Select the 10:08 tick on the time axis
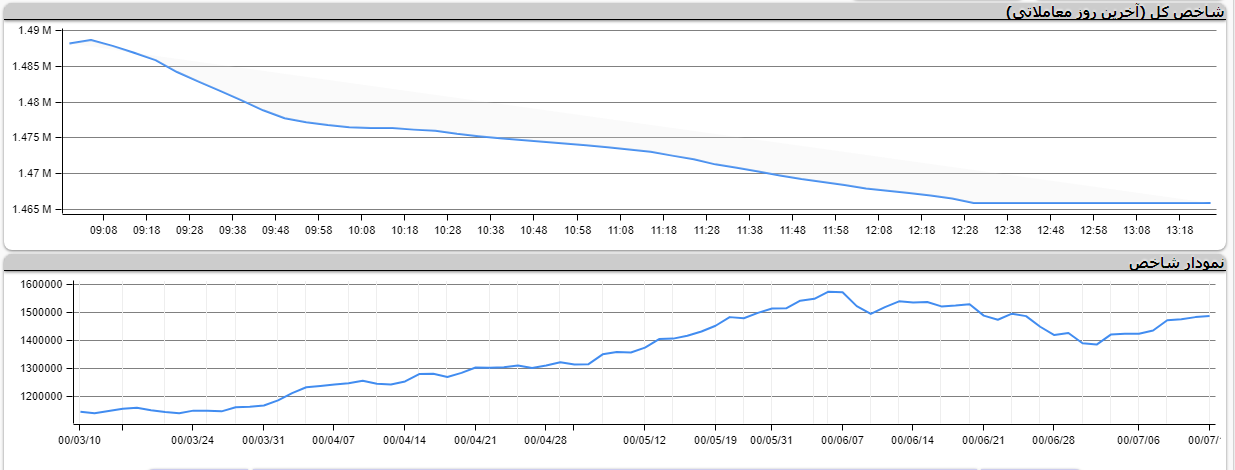1235x470 pixels. 361,231
